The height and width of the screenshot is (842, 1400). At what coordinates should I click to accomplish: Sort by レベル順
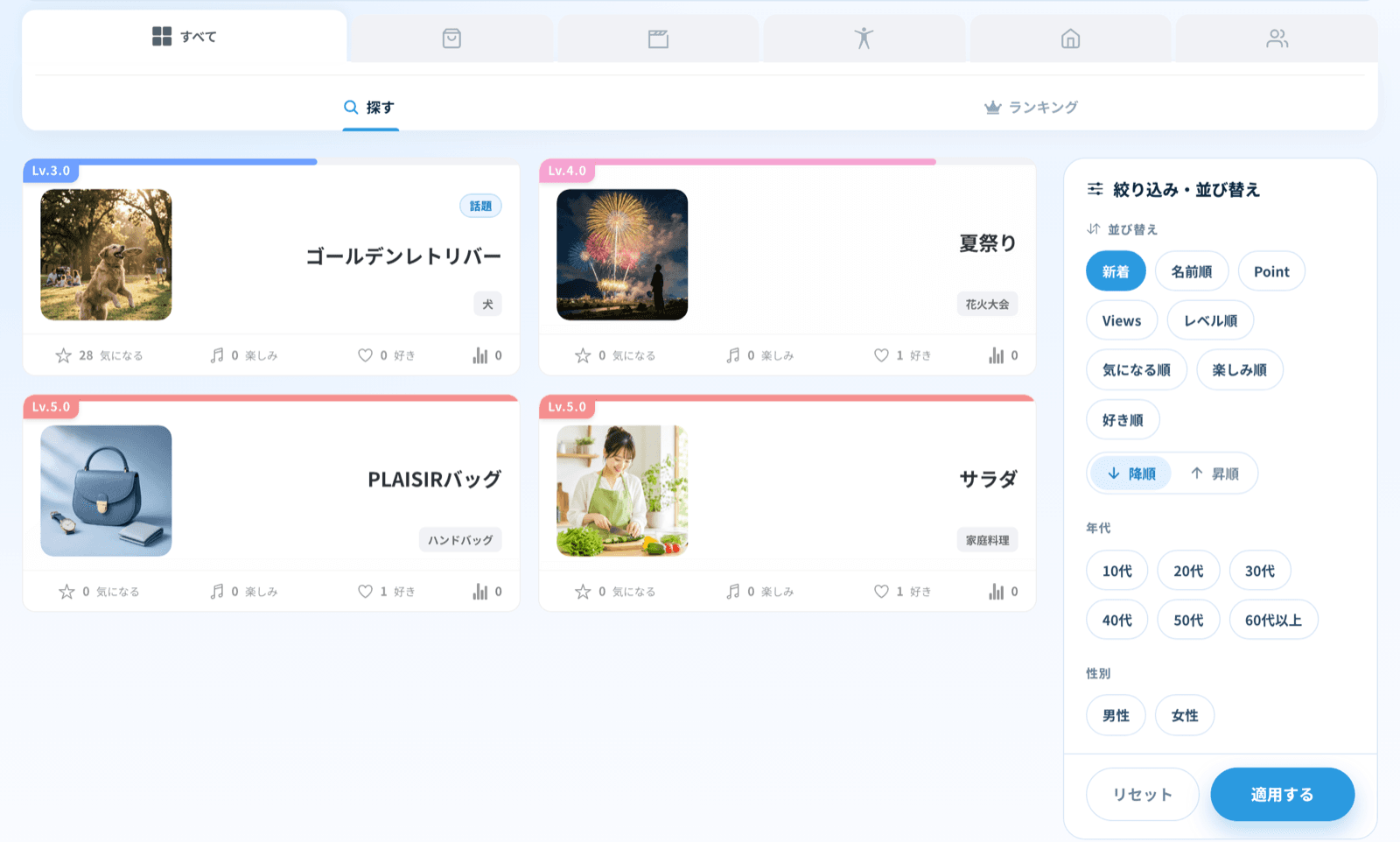tap(1211, 320)
